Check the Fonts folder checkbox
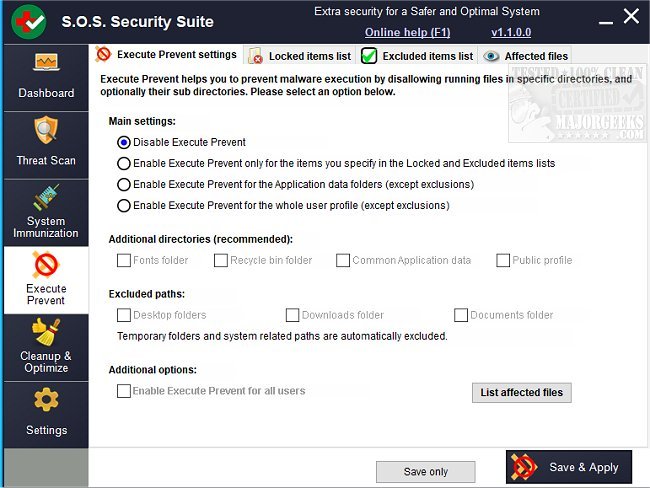The image size is (650, 488). point(124,260)
